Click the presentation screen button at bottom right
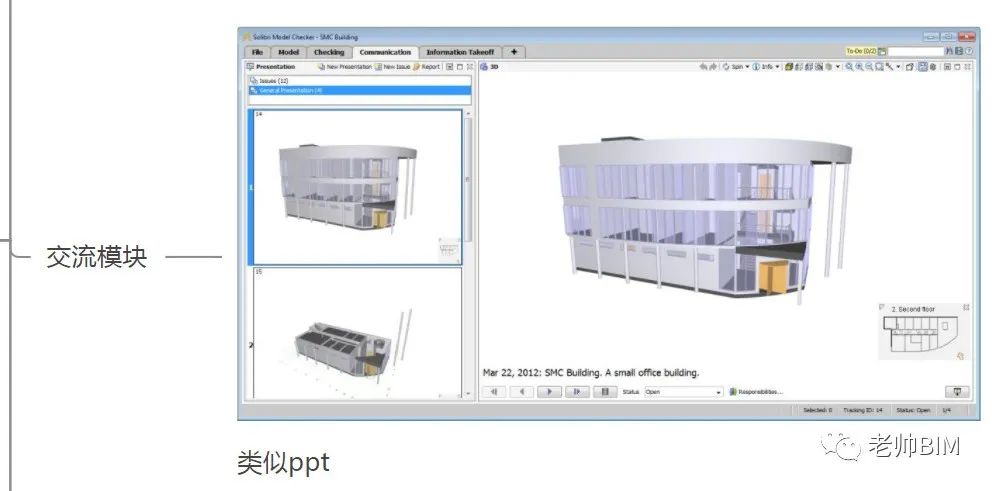The height and width of the screenshot is (491, 994). point(957,392)
